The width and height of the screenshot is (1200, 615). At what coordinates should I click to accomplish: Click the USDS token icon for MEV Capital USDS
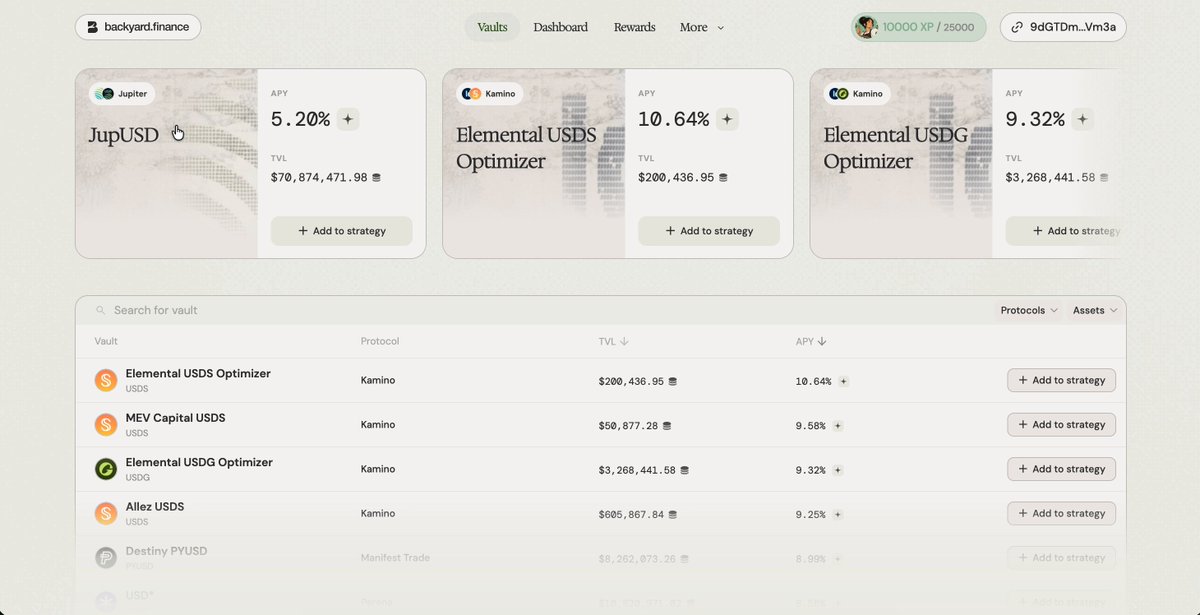106,425
